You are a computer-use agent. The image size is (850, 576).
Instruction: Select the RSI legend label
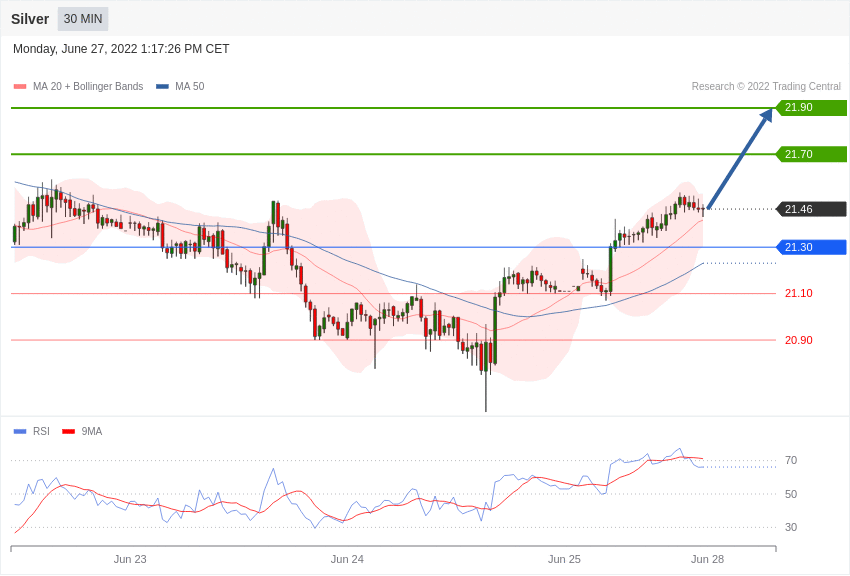pos(41,431)
